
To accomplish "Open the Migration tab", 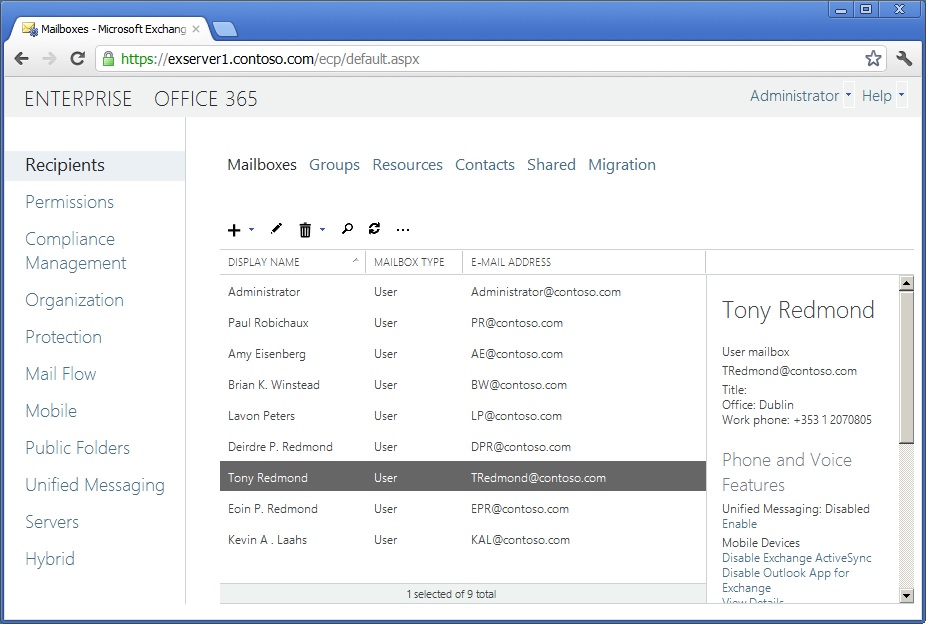I will (621, 165).
